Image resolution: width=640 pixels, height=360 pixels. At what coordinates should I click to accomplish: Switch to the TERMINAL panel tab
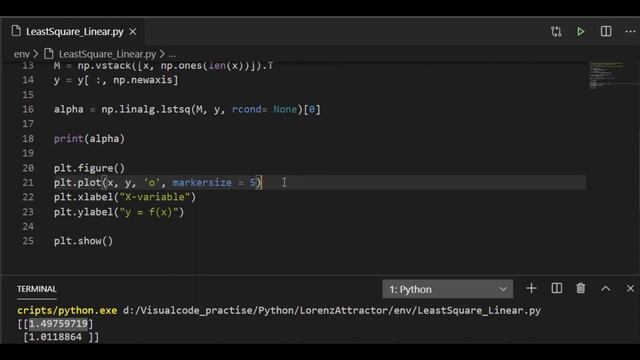point(36,289)
